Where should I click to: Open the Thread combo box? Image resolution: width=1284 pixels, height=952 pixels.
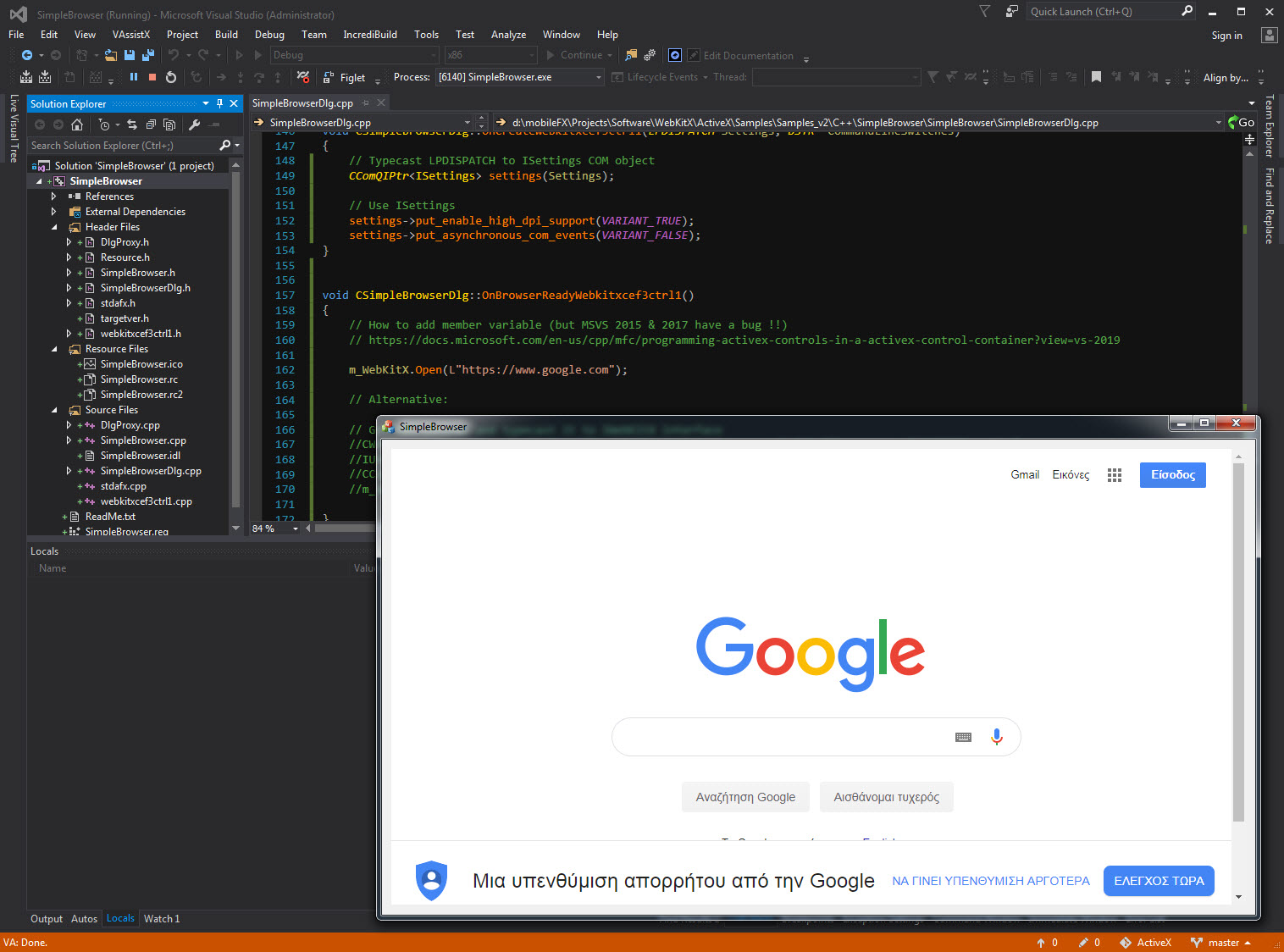tap(836, 77)
